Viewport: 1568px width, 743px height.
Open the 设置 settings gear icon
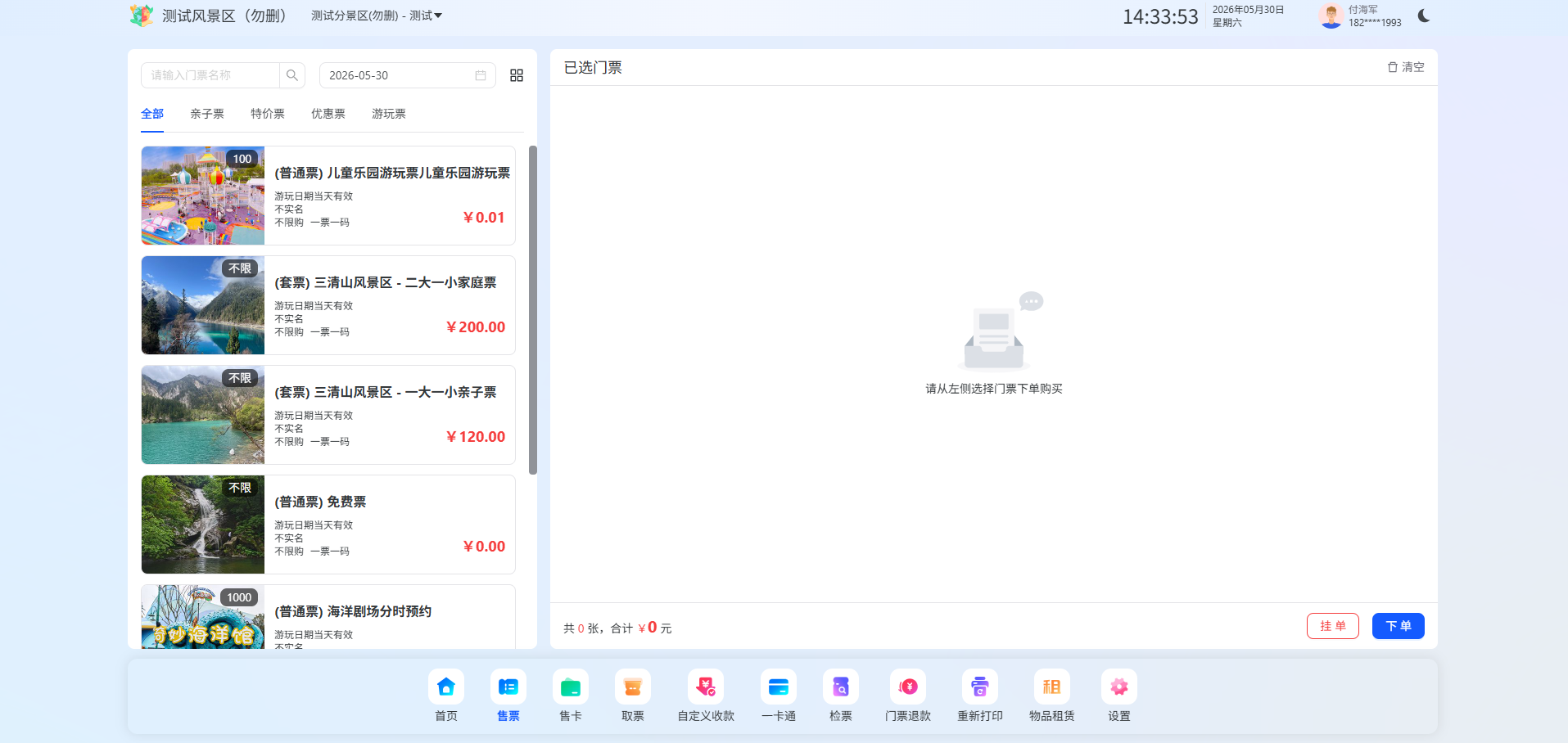pos(1119,687)
